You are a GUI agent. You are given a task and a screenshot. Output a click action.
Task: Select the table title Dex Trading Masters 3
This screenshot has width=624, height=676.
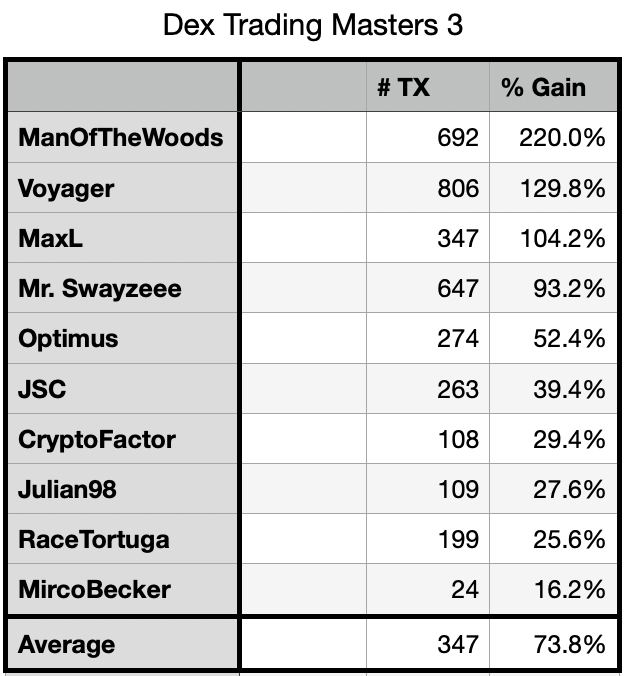(313, 25)
